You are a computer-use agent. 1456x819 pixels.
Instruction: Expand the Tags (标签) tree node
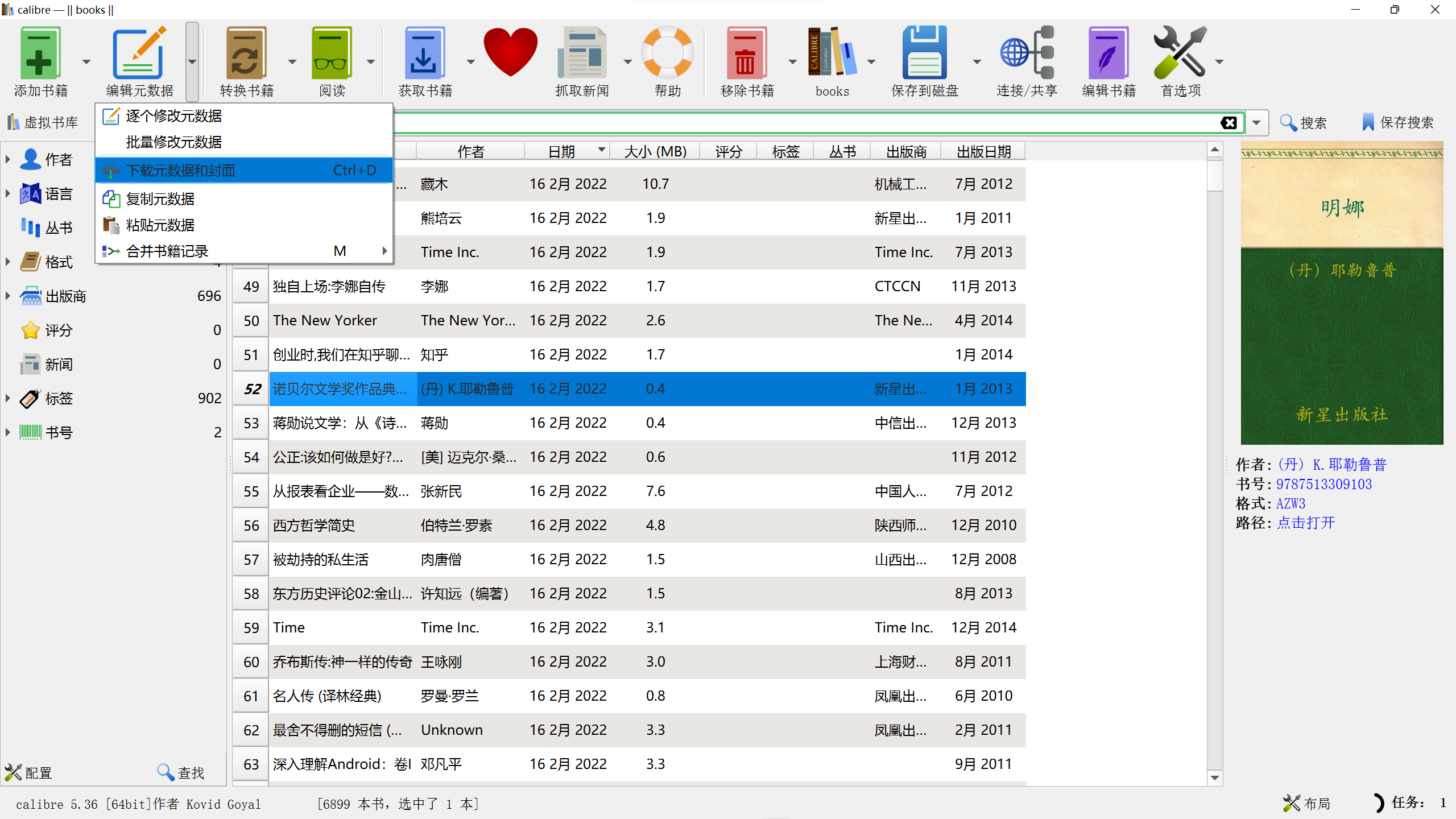coord(8,398)
